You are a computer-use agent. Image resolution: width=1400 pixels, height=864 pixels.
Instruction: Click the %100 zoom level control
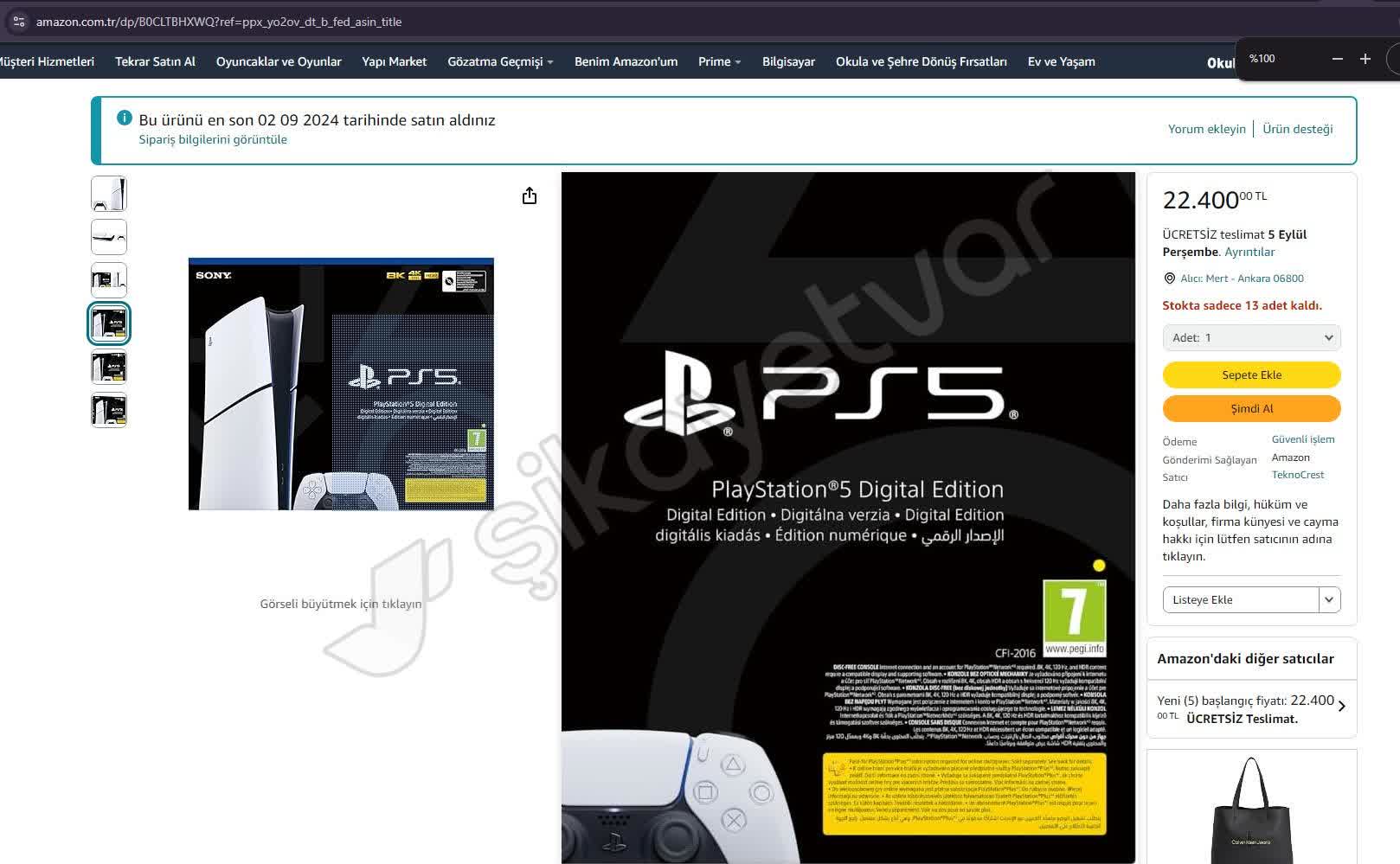(1262, 58)
